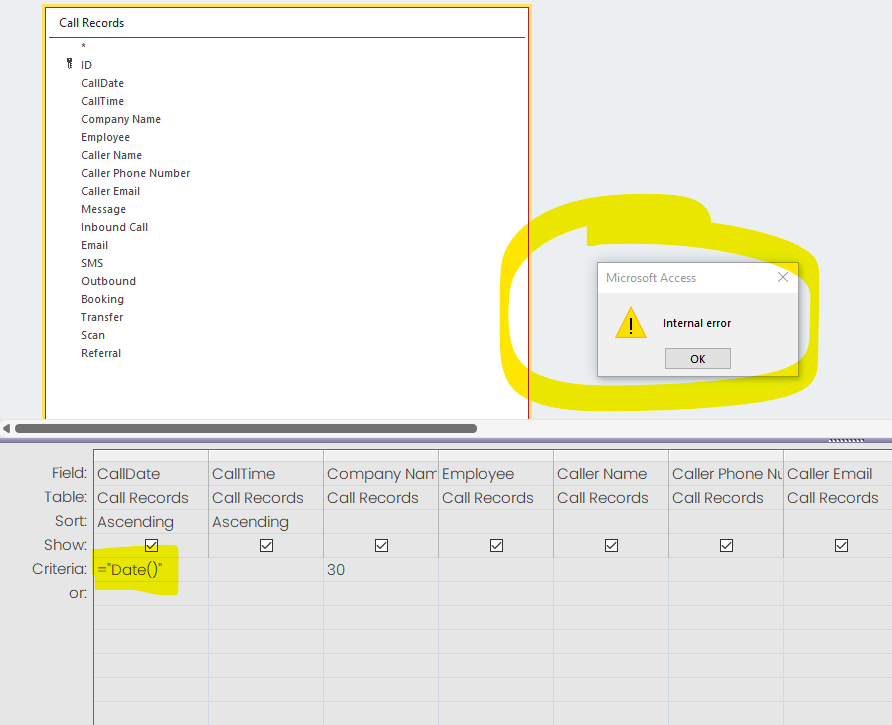892x725 pixels.
Task: Click the Call Records table title bar
Action: click(x=288, y=23)
